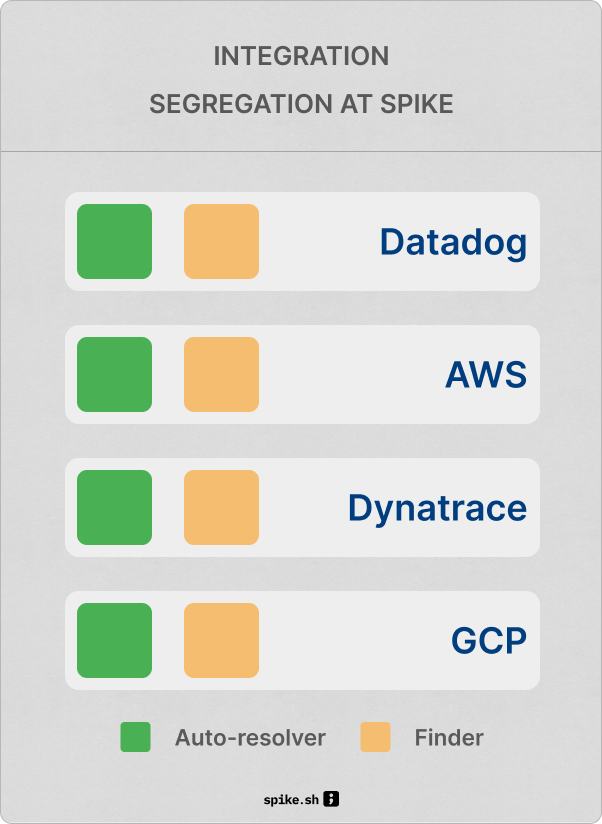Click the orange Finder square for GCP
Screen dimensions: 602x824
pyautogui.click(x=221, y=640)
